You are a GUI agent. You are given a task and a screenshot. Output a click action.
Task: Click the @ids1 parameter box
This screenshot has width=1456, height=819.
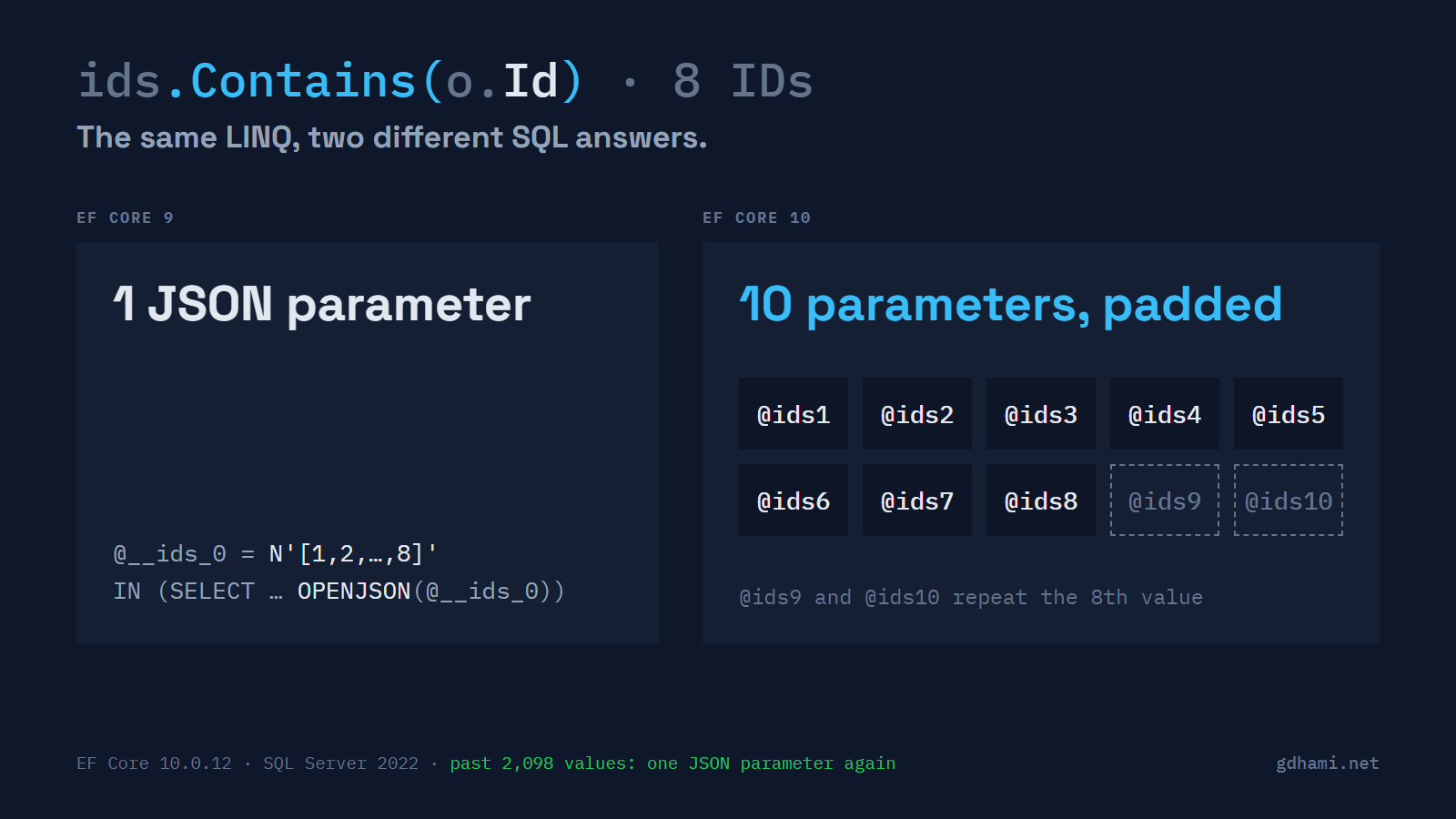coord(794,414)
